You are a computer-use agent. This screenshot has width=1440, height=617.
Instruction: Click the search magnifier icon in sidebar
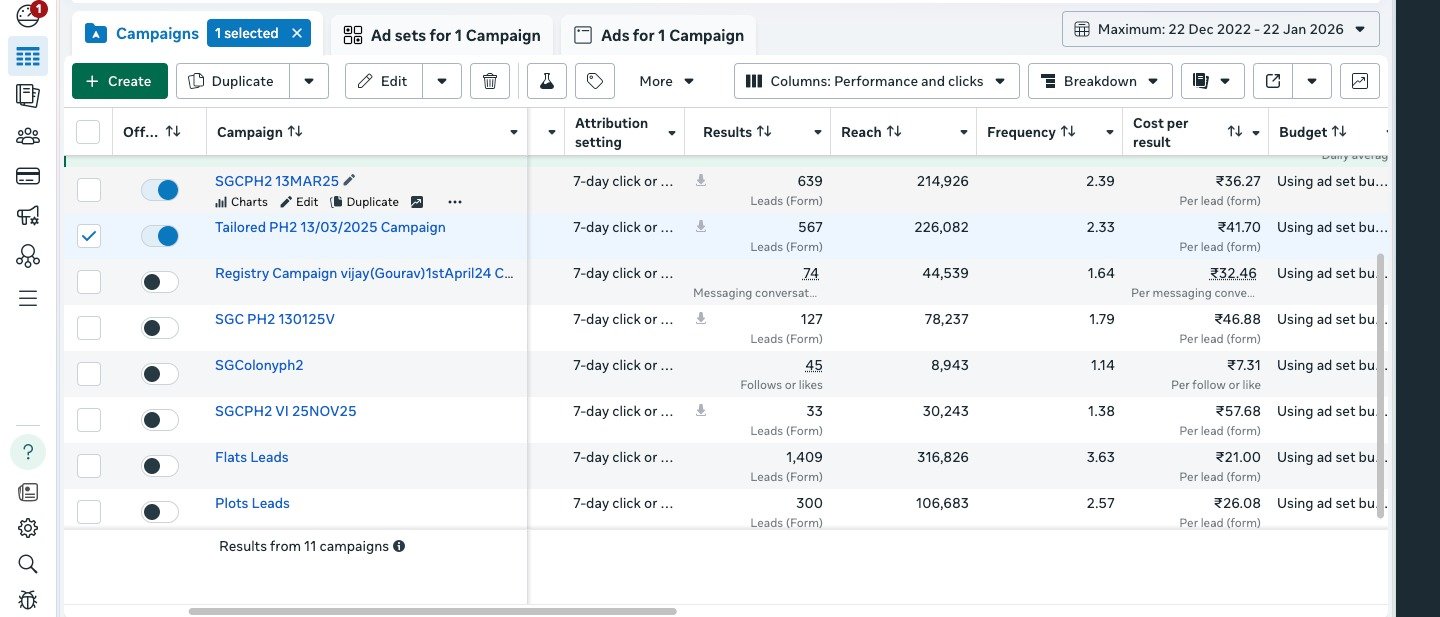[x=28, y=564]
